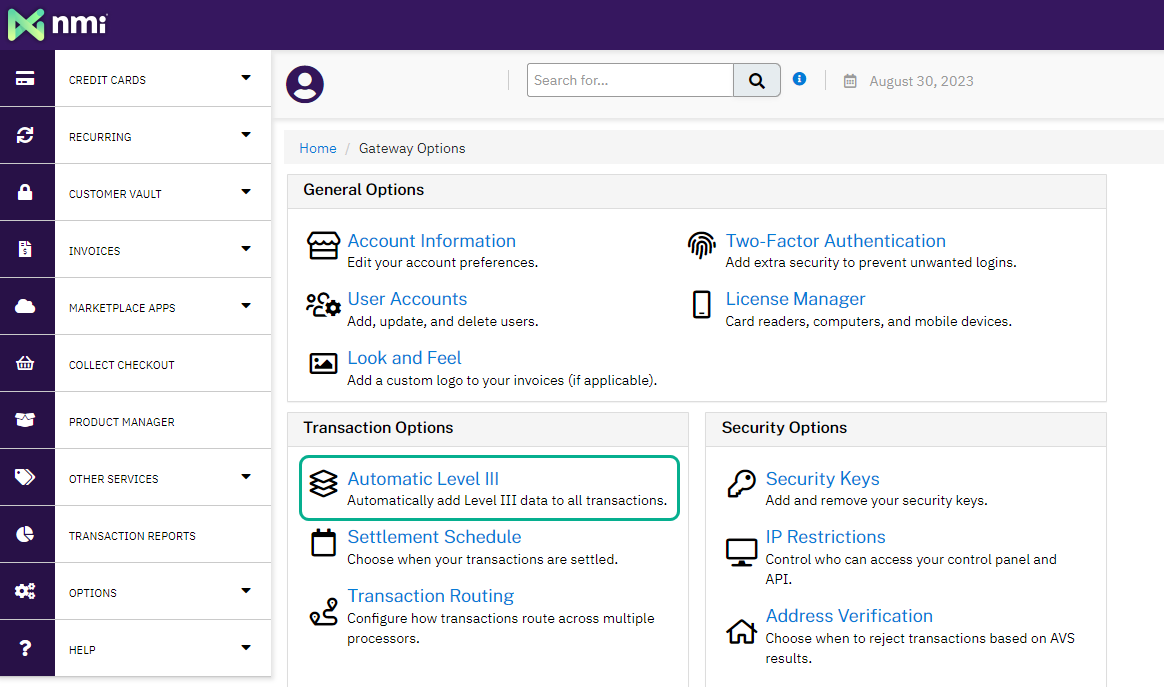Screen dimensions: 1164x687
Task: Open Settlement Schedule link
Action: pos(434,537)
